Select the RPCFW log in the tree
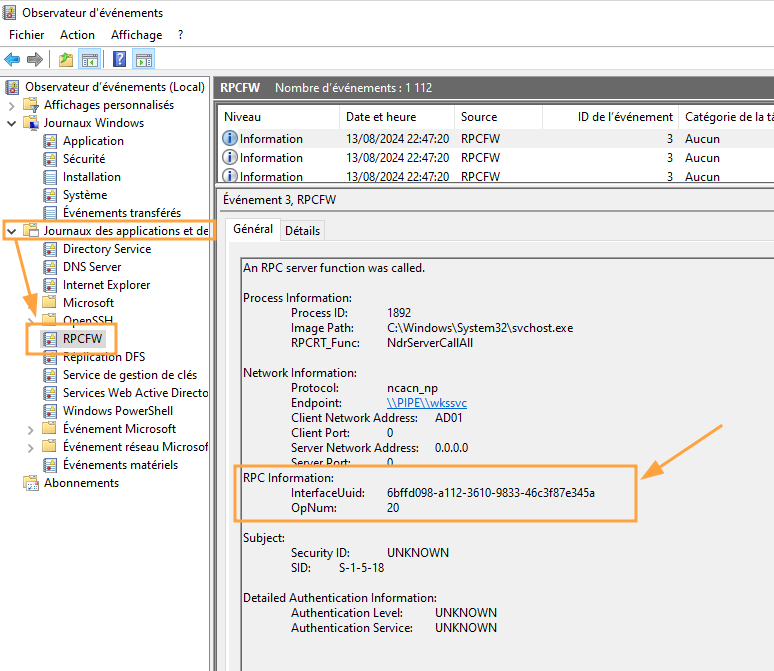This screenshot has height=671, width=774. pyautogui.click(x=82, y=339)
